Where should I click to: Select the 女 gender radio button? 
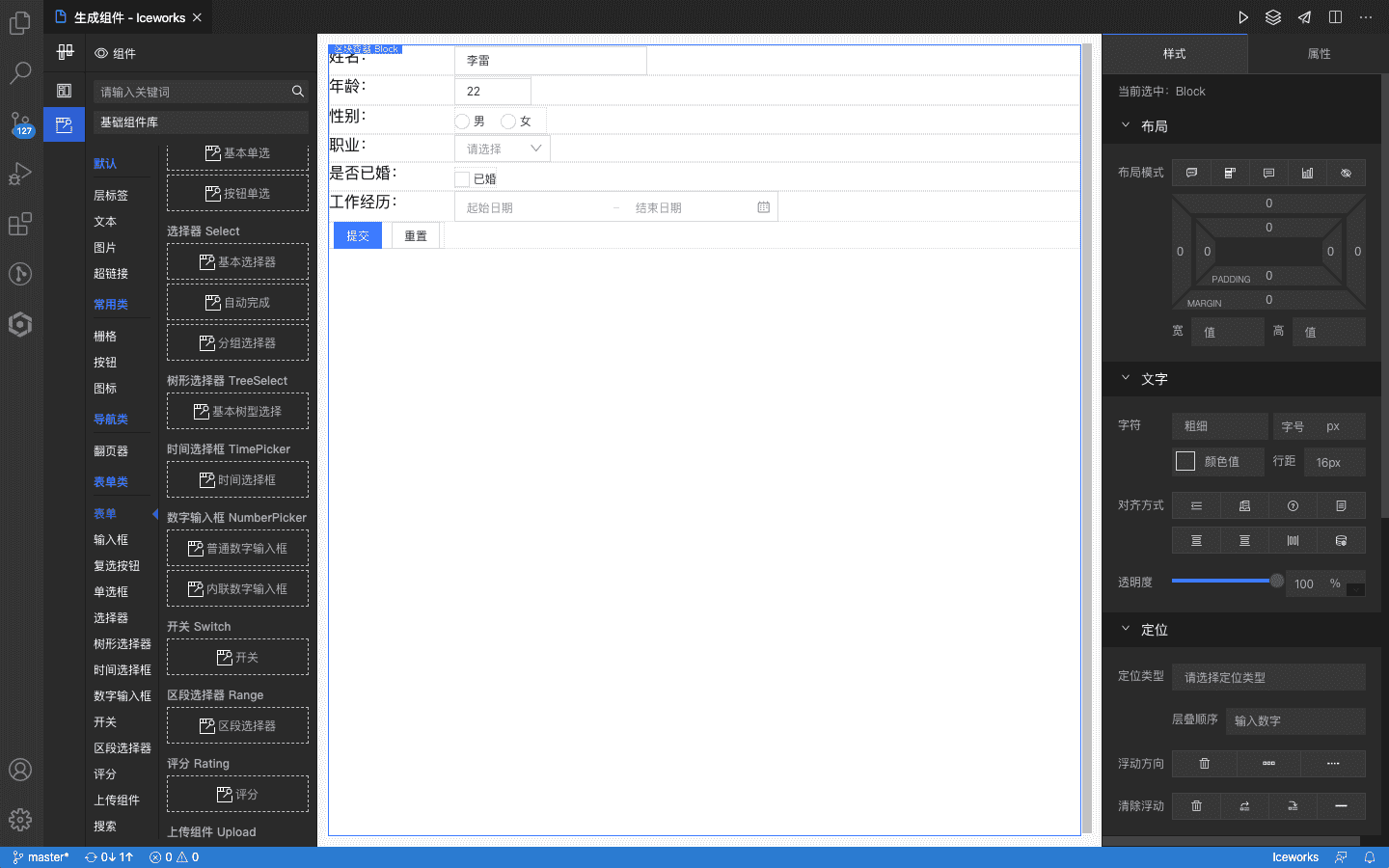tap(508, 121)
